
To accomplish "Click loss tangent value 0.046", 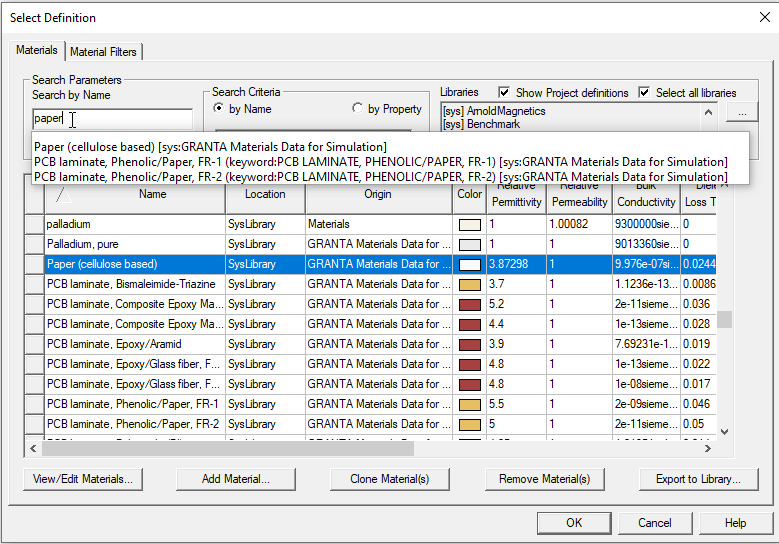I will click(697, 404).
